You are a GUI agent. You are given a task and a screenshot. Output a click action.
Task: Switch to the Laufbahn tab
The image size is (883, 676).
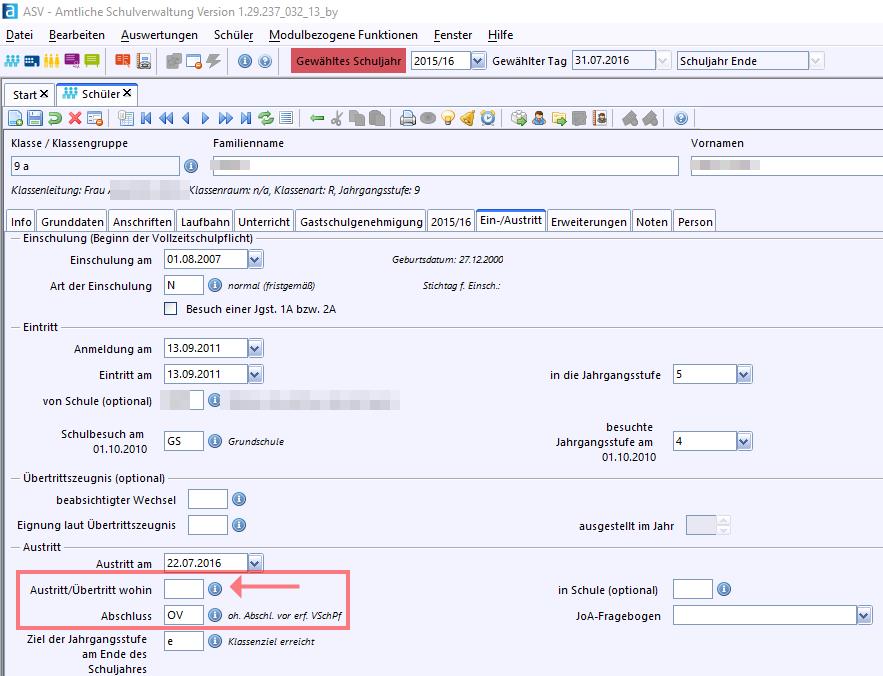[205, 222]
